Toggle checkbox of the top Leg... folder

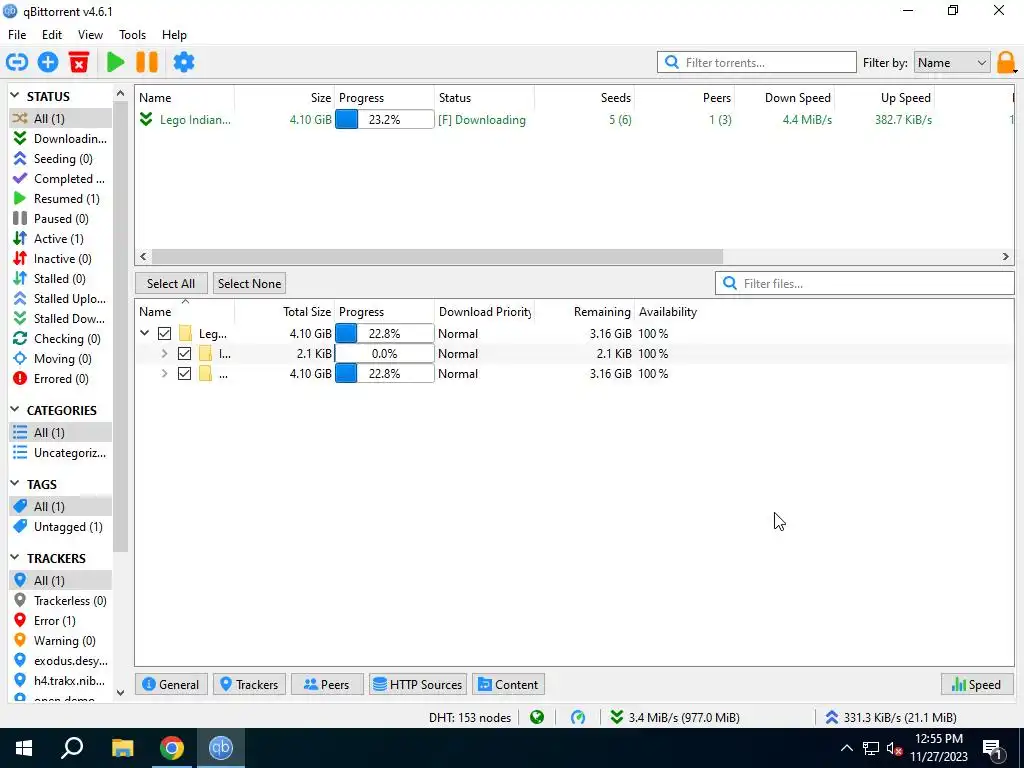tap(165, 334)
